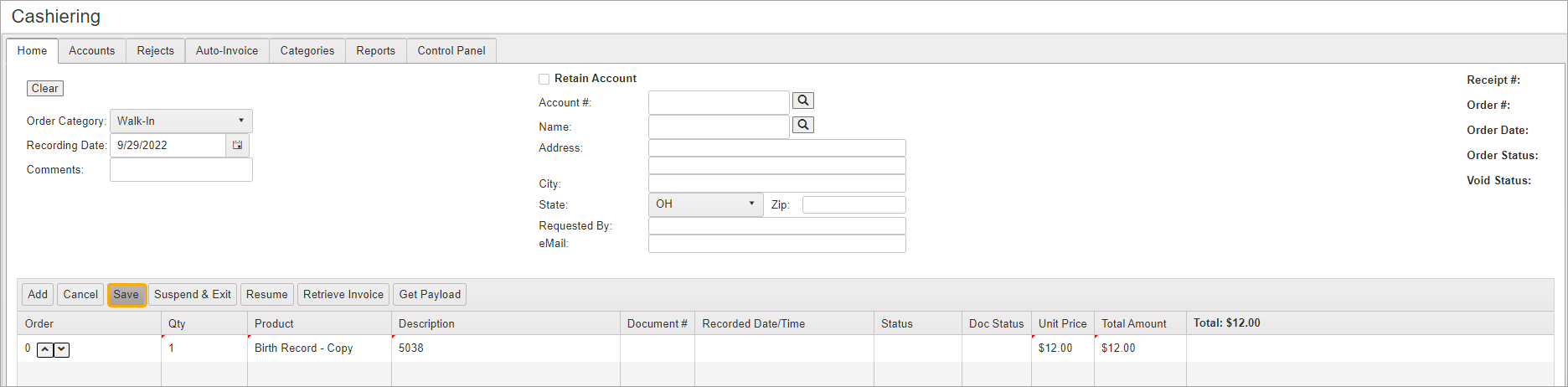Select the Control Panel tab
The image size is (1568, 387).
click(x=451, y=51)
